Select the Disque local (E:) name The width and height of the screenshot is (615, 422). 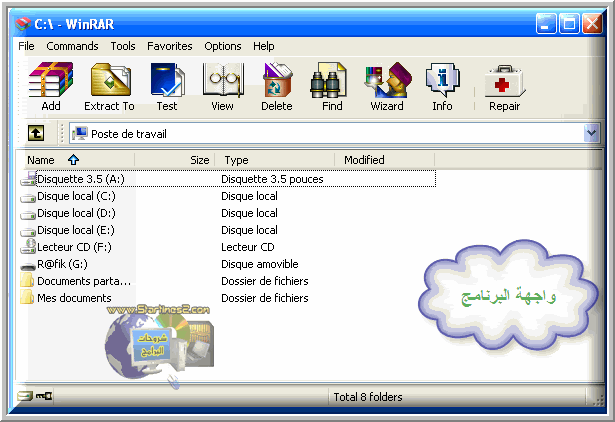(x=76, y=230)
